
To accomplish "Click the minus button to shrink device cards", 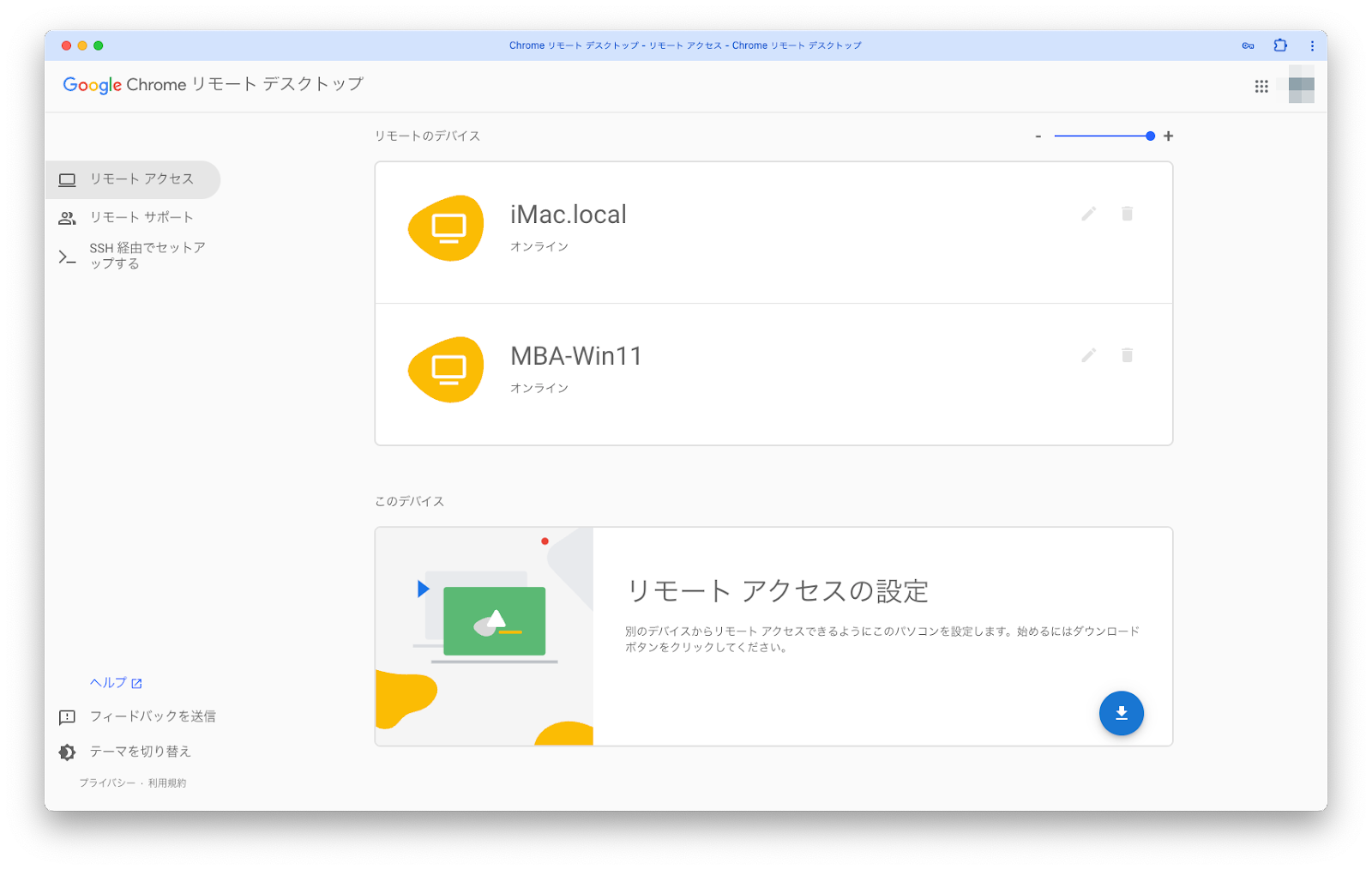I will pyautogui.click(x=1038, y=136).
